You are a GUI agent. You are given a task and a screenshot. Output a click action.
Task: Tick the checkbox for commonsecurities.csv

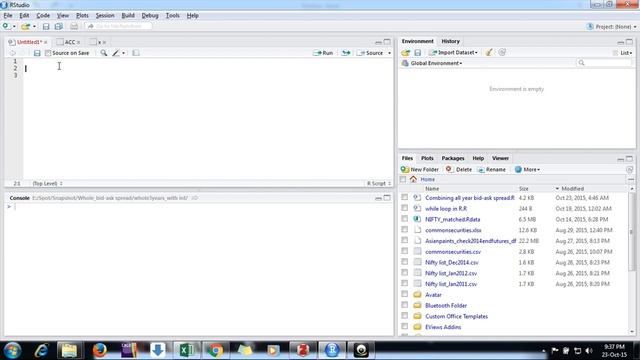click(x=404, y=251)
